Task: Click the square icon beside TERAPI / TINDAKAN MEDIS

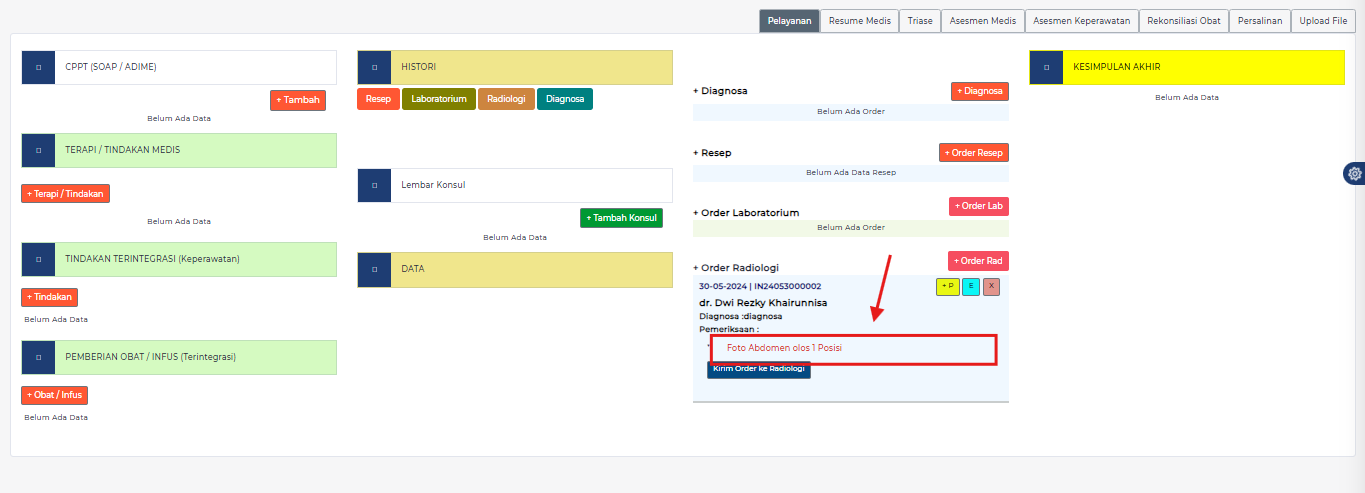Action: 38,150
